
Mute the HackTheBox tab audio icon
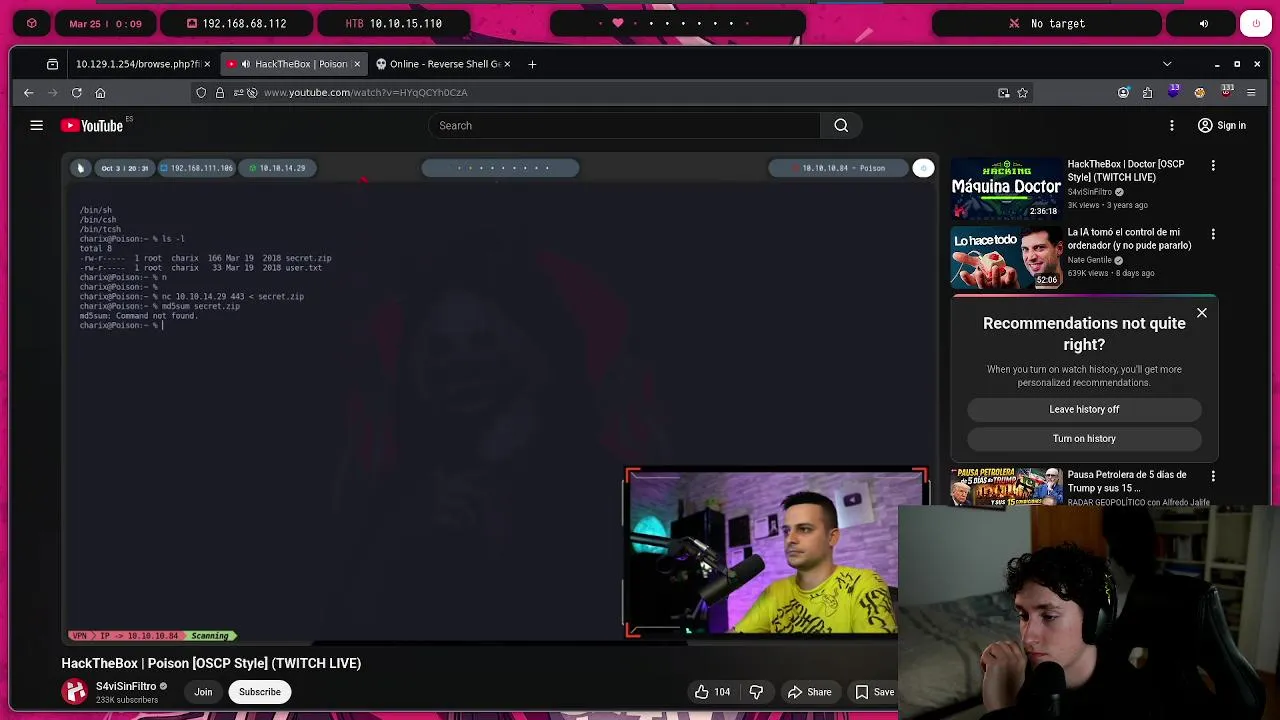pos(246,64)
